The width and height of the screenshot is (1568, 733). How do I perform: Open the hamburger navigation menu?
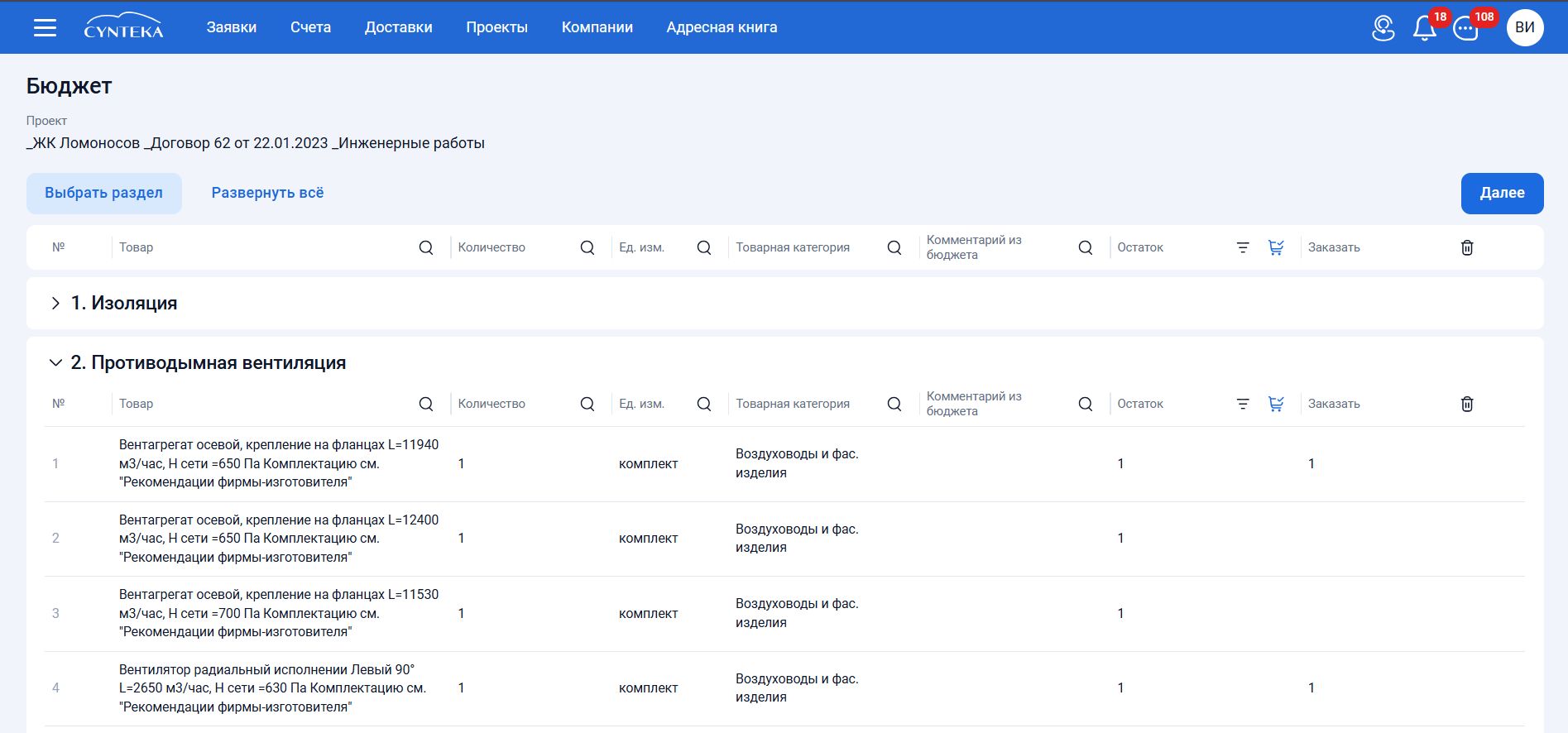(x=45, y=27)
